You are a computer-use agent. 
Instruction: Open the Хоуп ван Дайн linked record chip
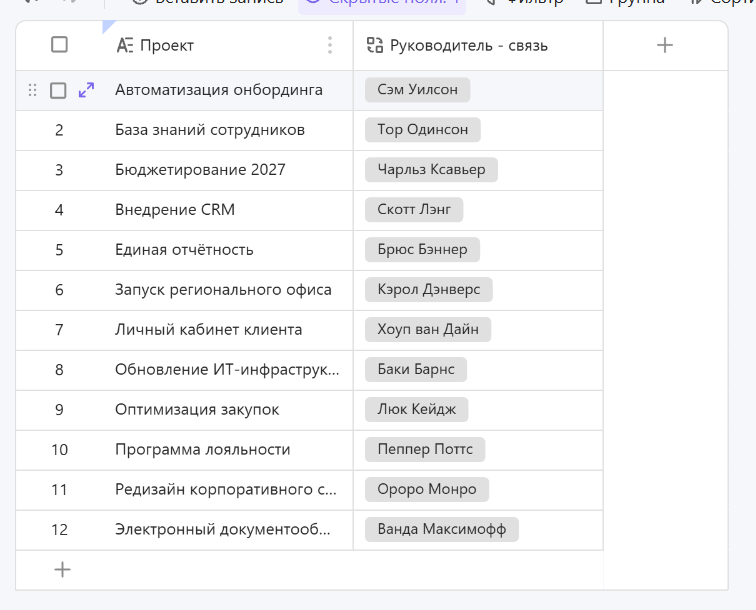coord(428,330)
